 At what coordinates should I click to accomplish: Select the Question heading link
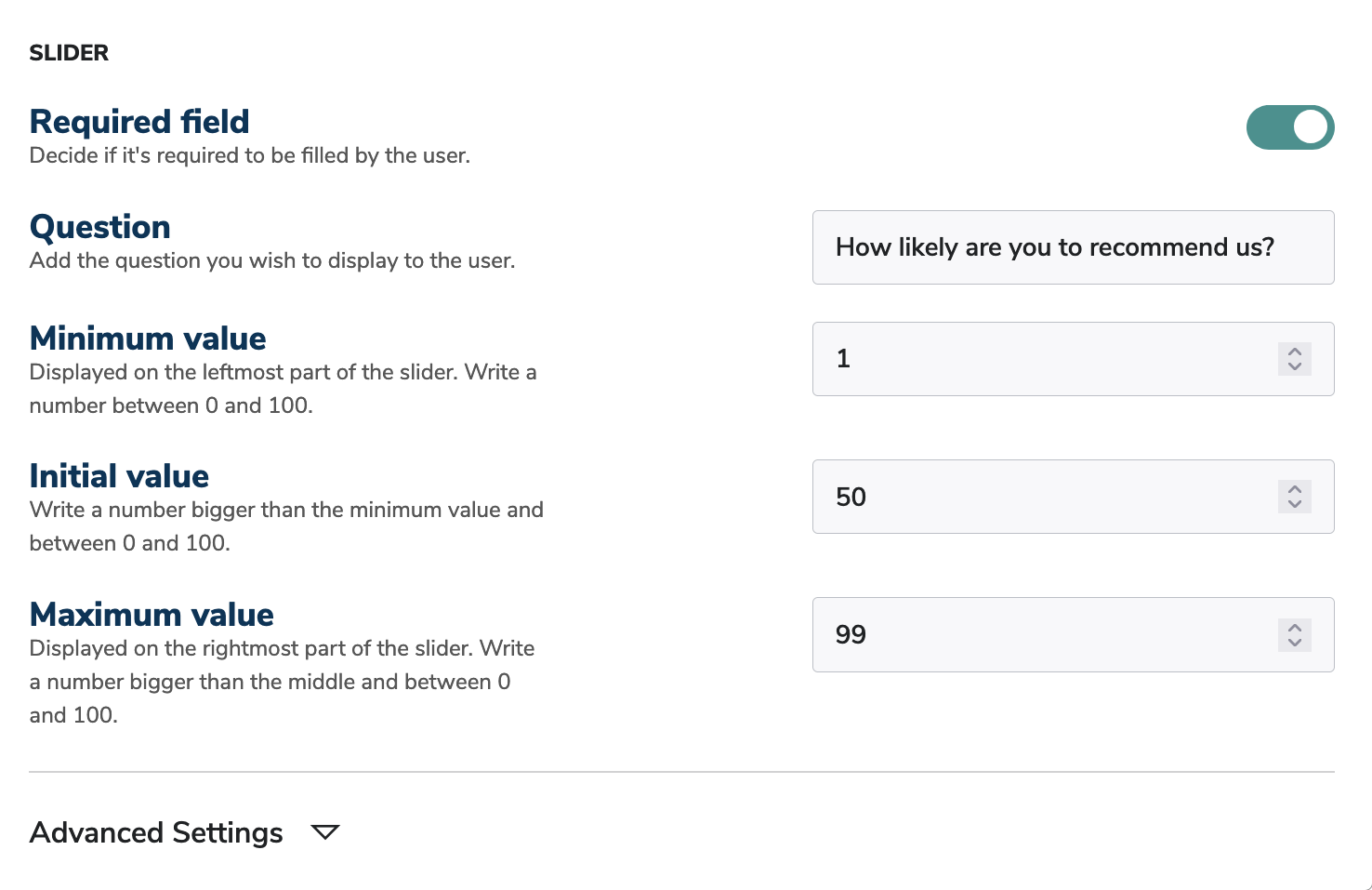pyautogui.click(x=99, y=226)
